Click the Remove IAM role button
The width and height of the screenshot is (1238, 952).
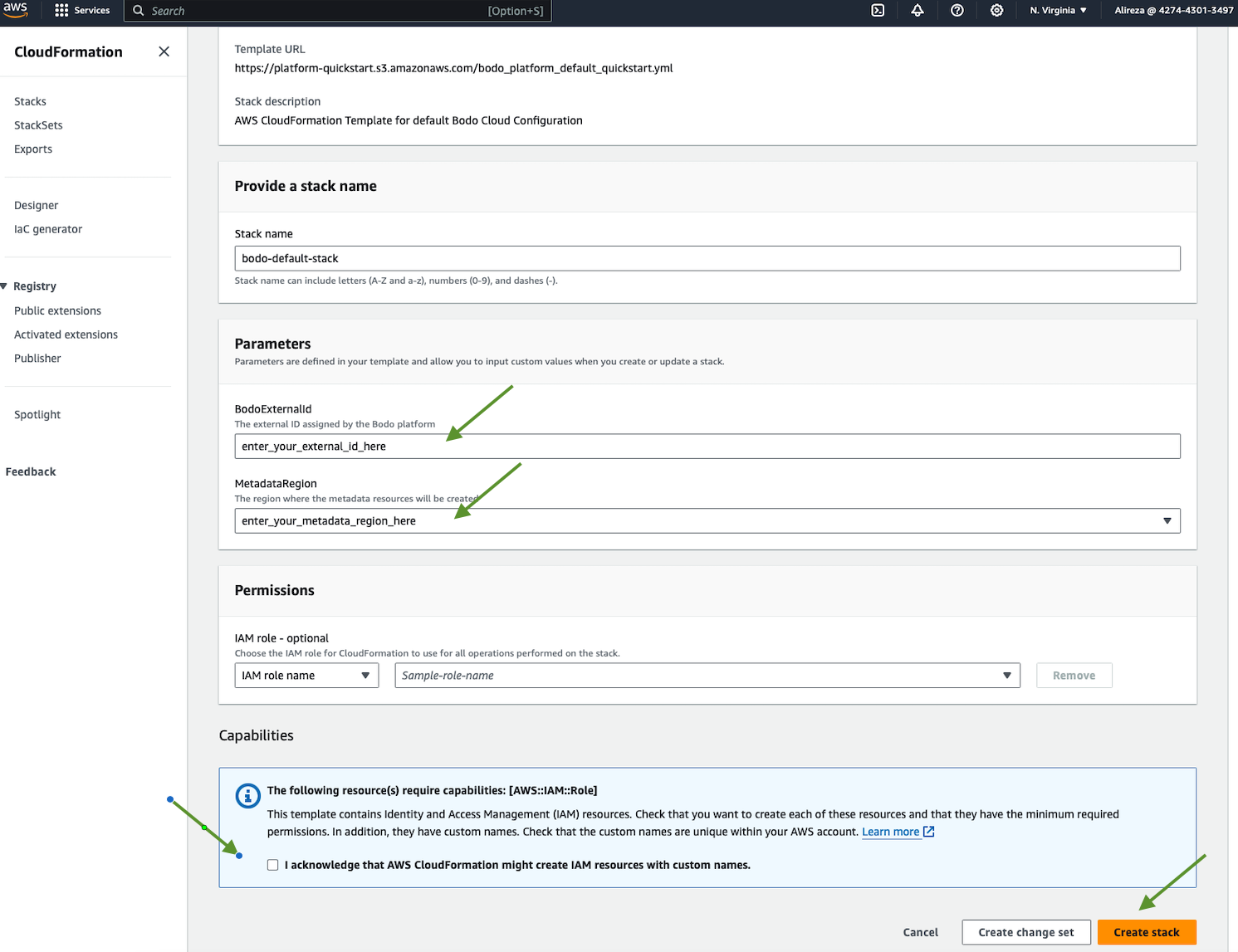pos(1074,676)
